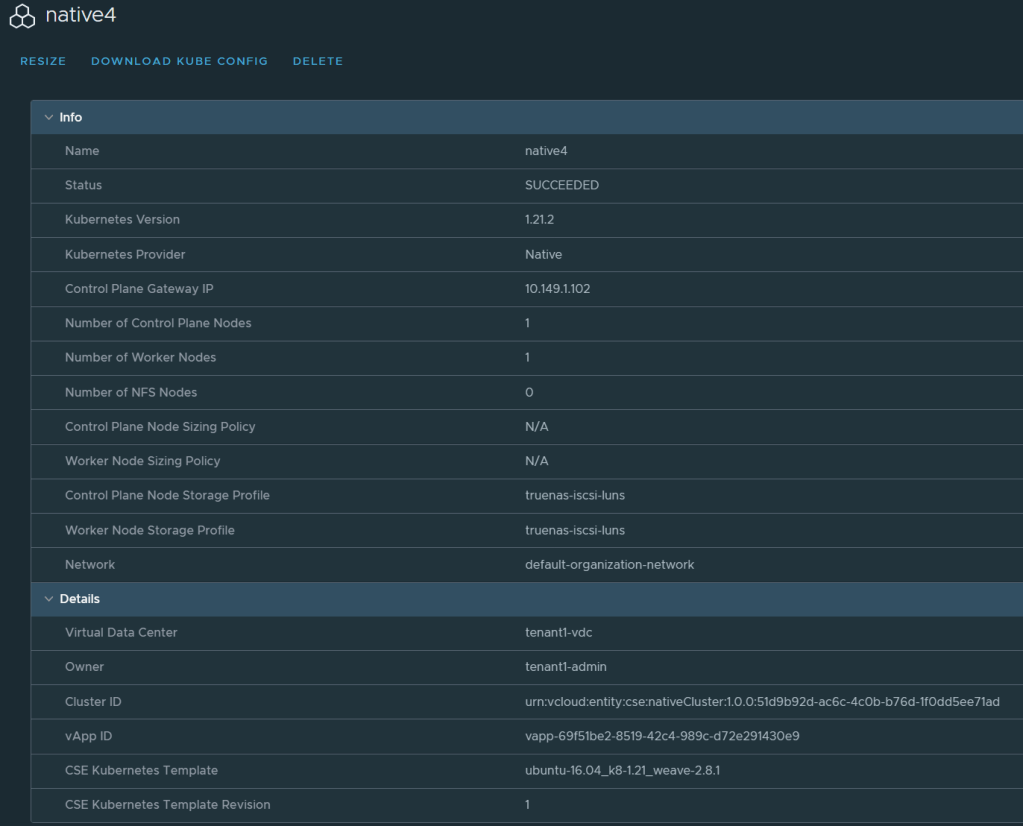Click the native4 page title text
1023x826 pixels.
[x=82, y=17]
